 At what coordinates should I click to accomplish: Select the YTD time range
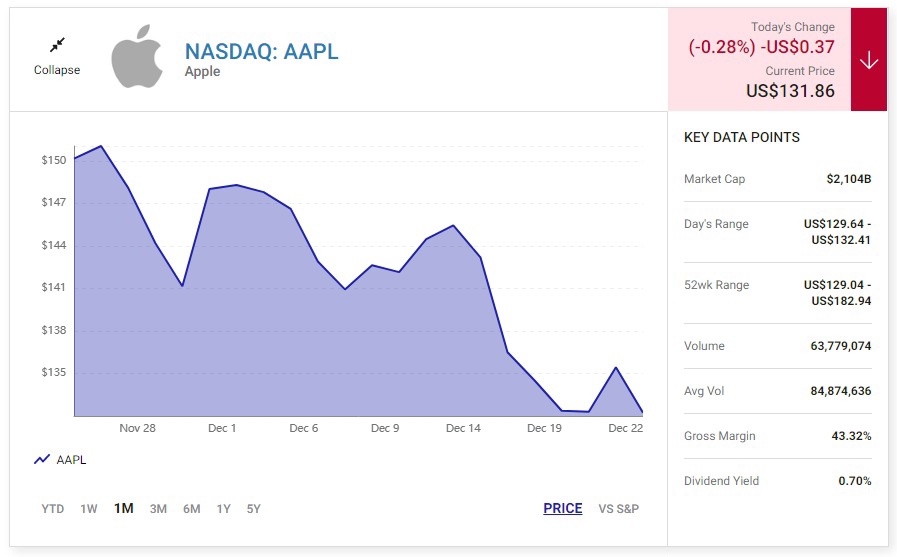tap(53, 509)
